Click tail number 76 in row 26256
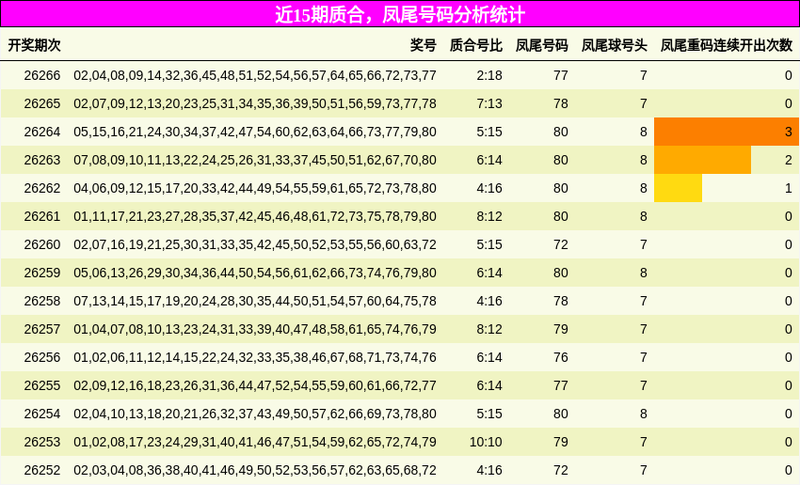This screenshot has width=800, height=485. point(561,358)
